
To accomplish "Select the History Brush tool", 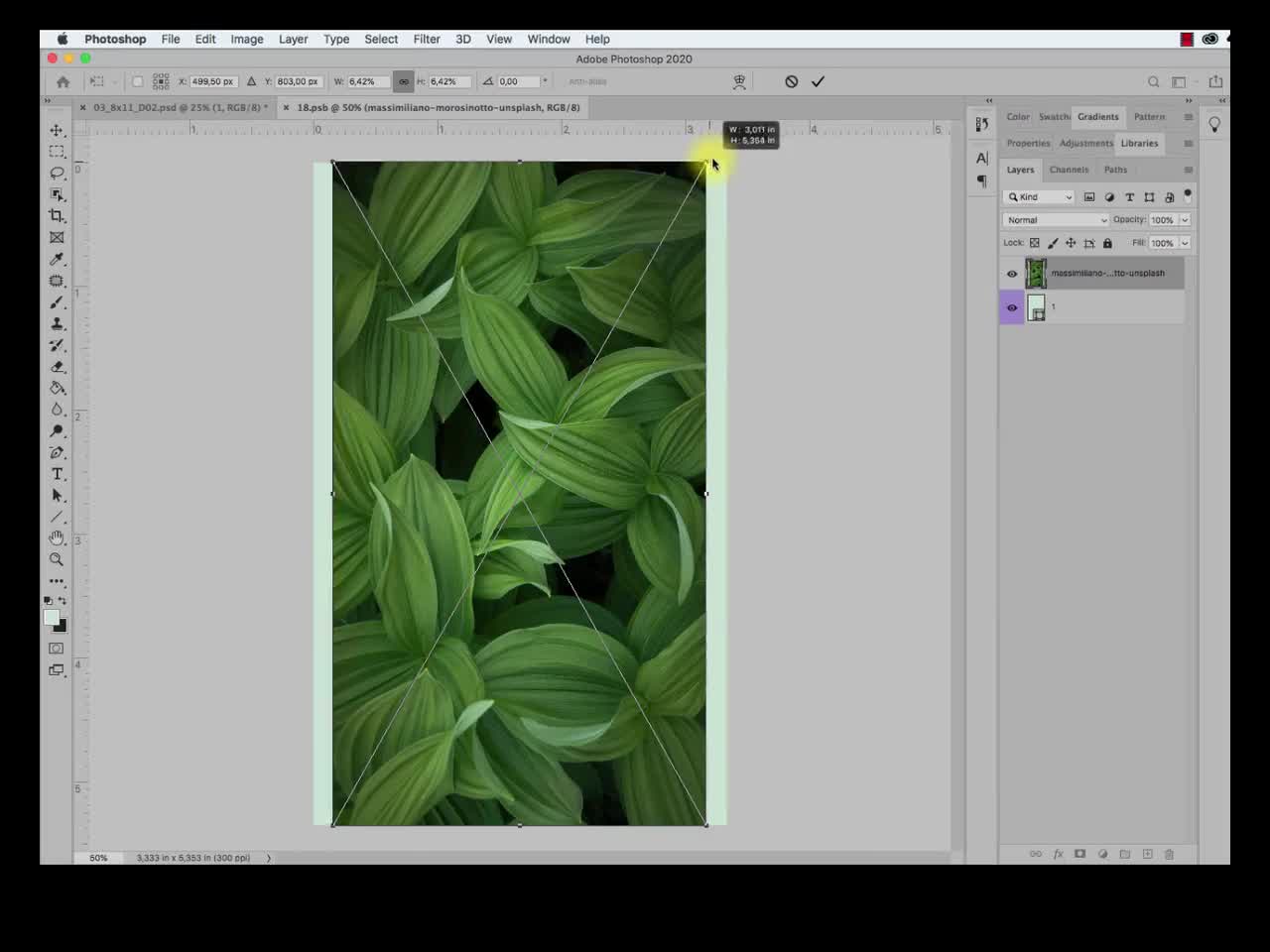I will pos(57,345).
